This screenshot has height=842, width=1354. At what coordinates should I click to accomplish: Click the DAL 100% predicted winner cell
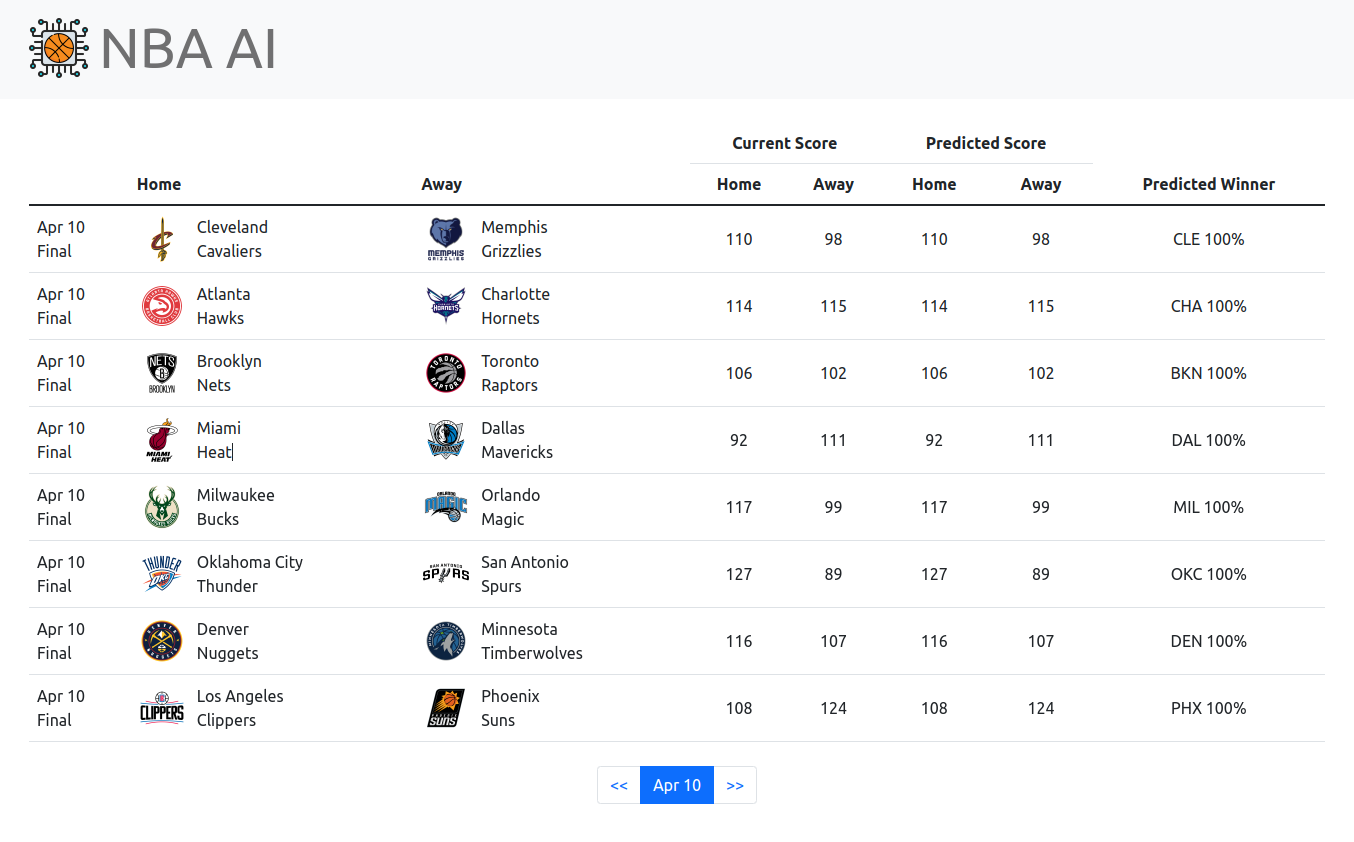[1208, 440]
